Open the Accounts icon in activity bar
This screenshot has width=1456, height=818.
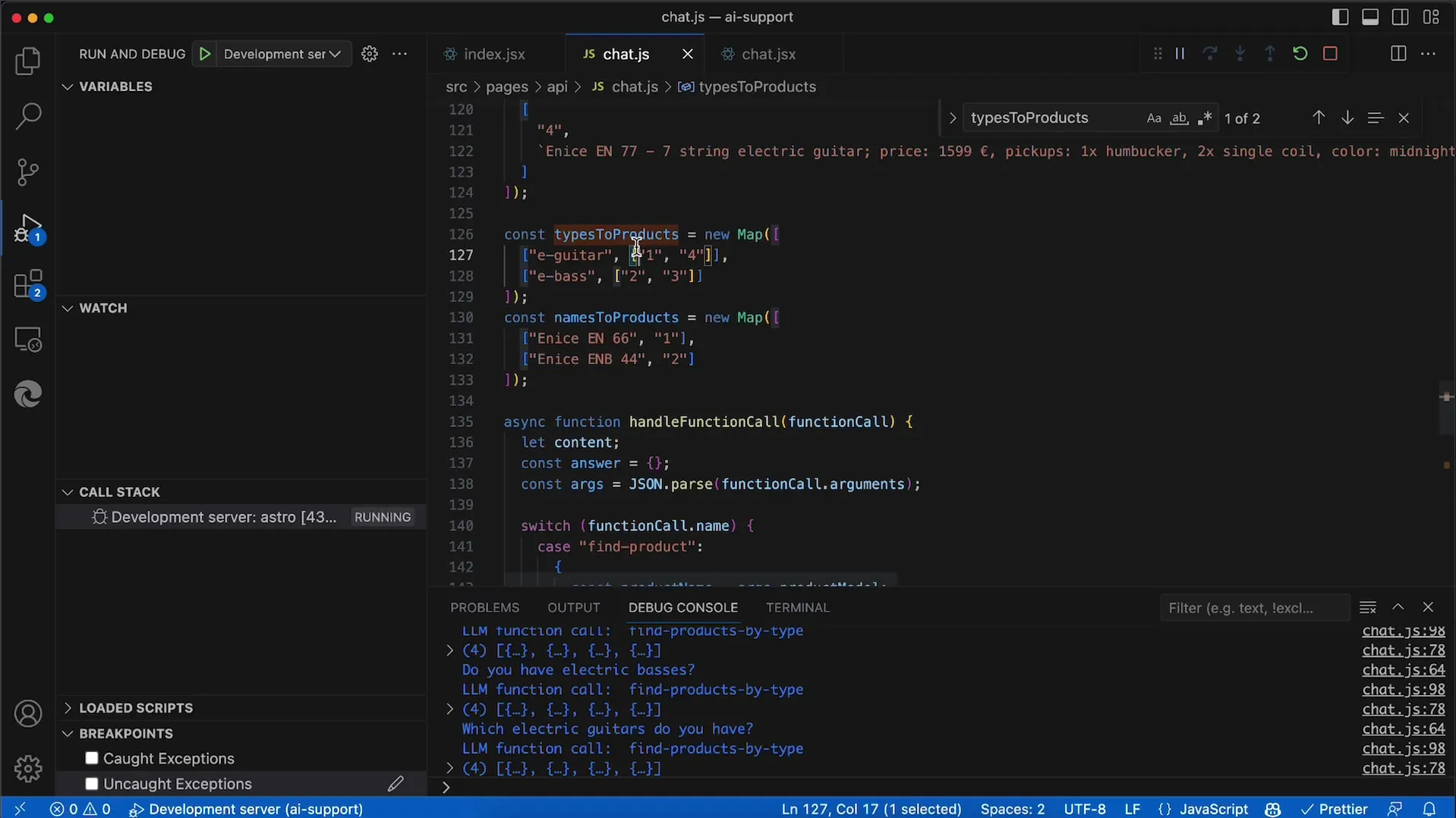[28, 714]
